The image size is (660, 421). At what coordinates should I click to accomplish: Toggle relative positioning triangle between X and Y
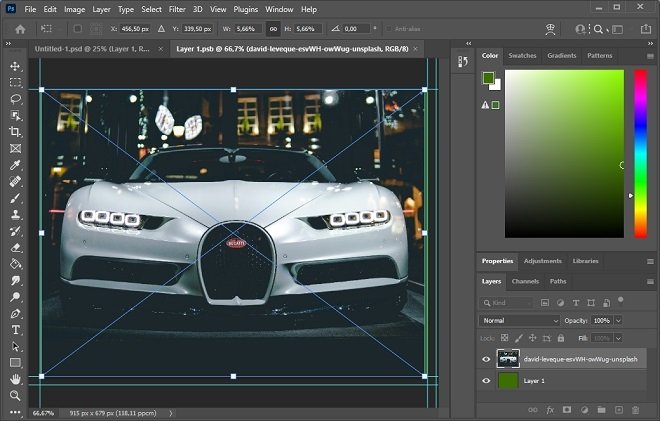tap(161, 29)
